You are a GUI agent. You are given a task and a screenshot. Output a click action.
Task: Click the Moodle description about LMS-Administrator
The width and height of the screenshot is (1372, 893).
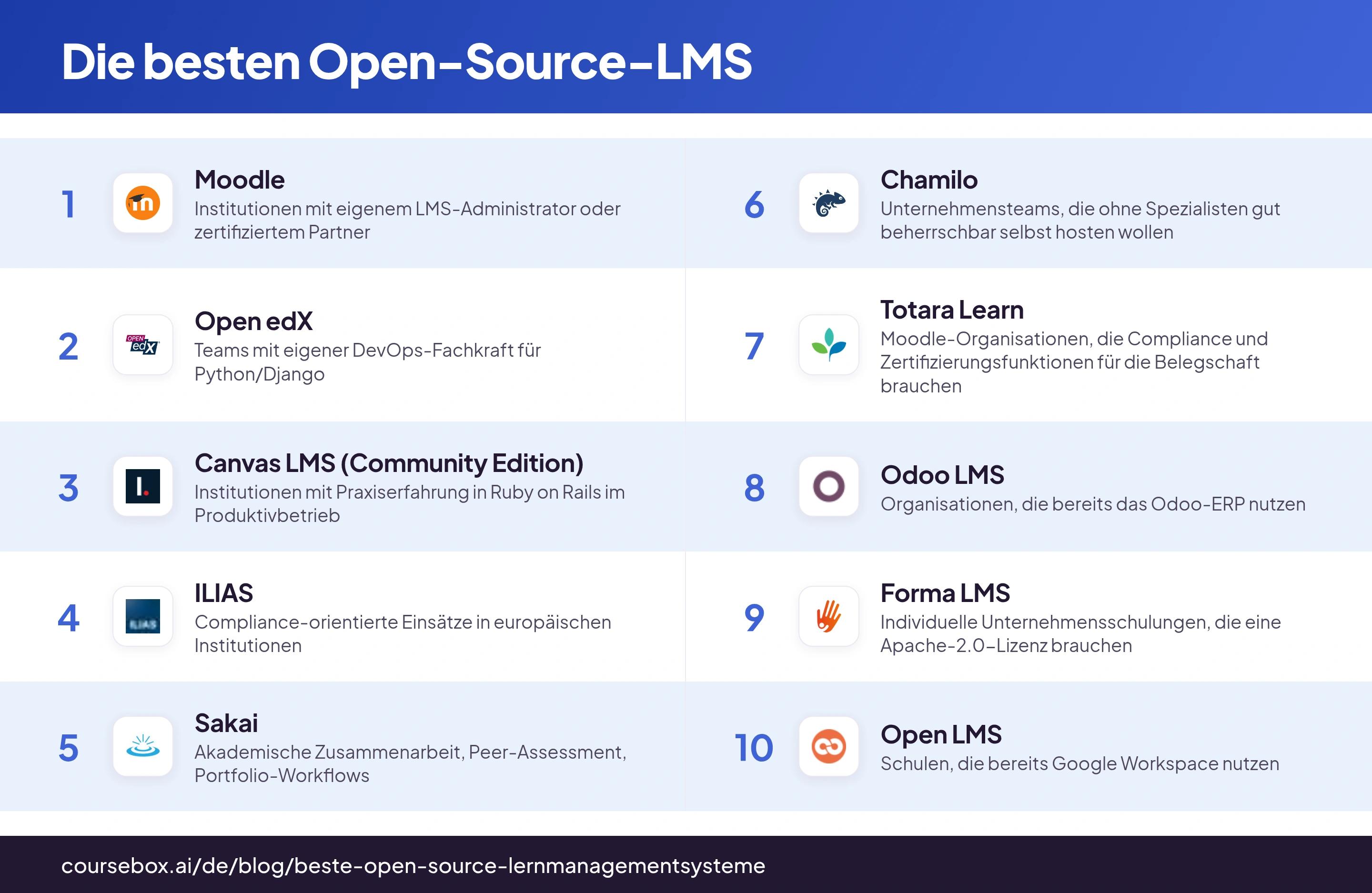point(408,220)
